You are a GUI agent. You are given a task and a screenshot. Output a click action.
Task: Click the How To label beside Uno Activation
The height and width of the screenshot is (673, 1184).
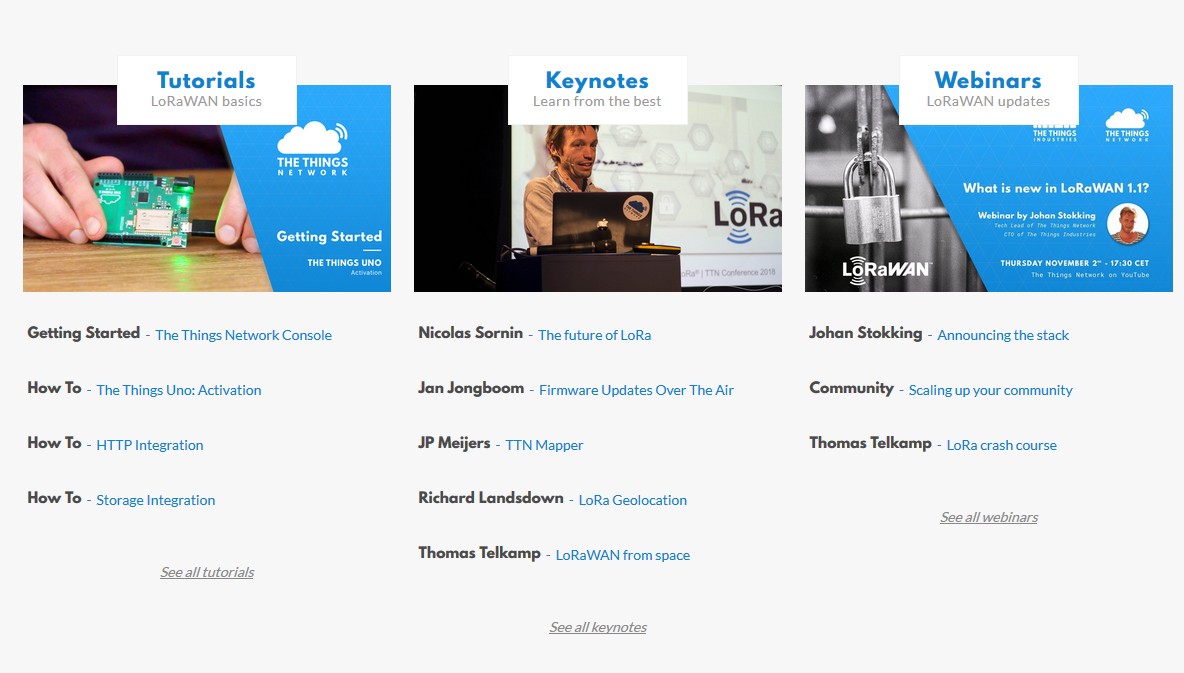pos(54,388)
